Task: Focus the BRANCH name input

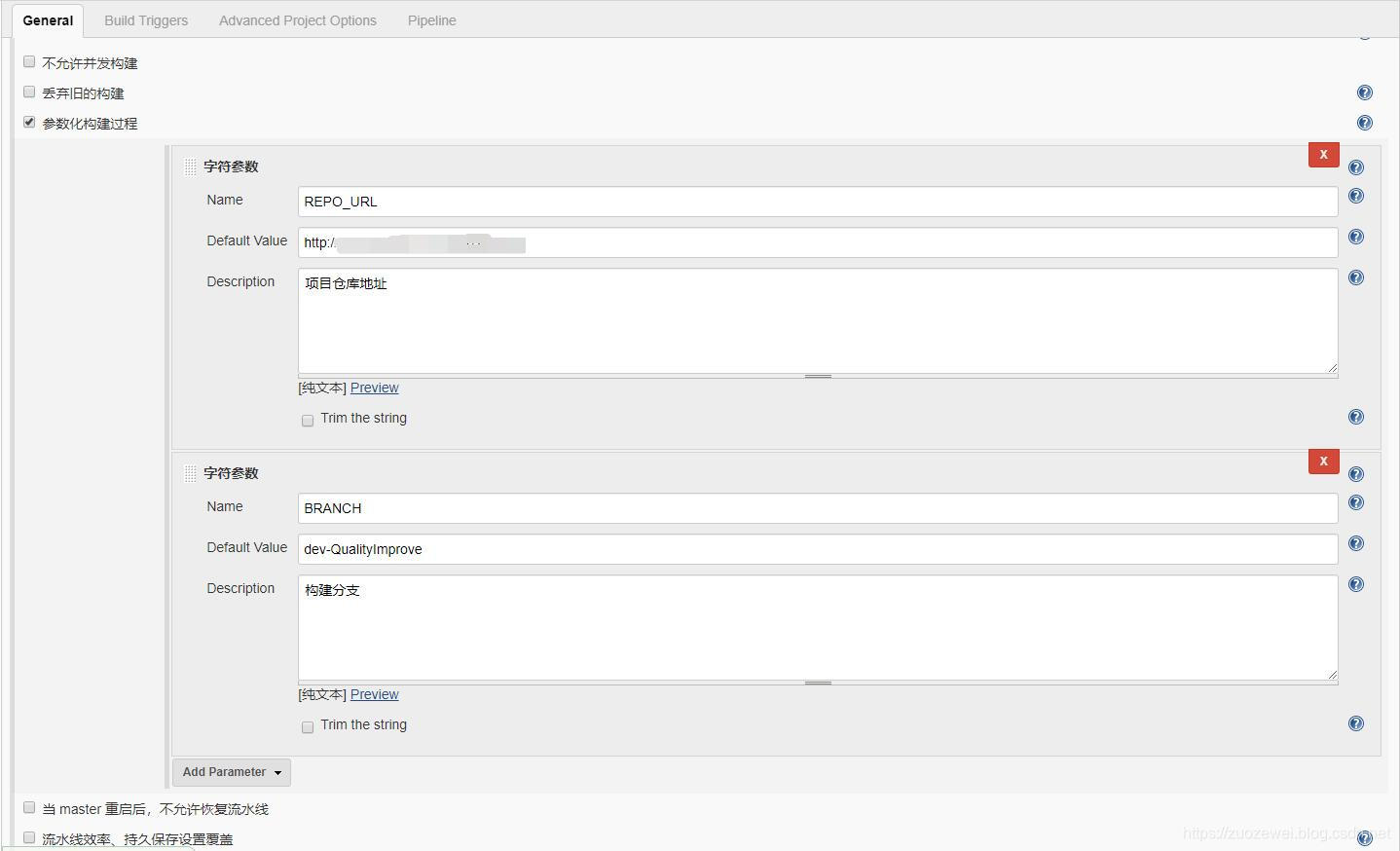Action: click(818, 508)
